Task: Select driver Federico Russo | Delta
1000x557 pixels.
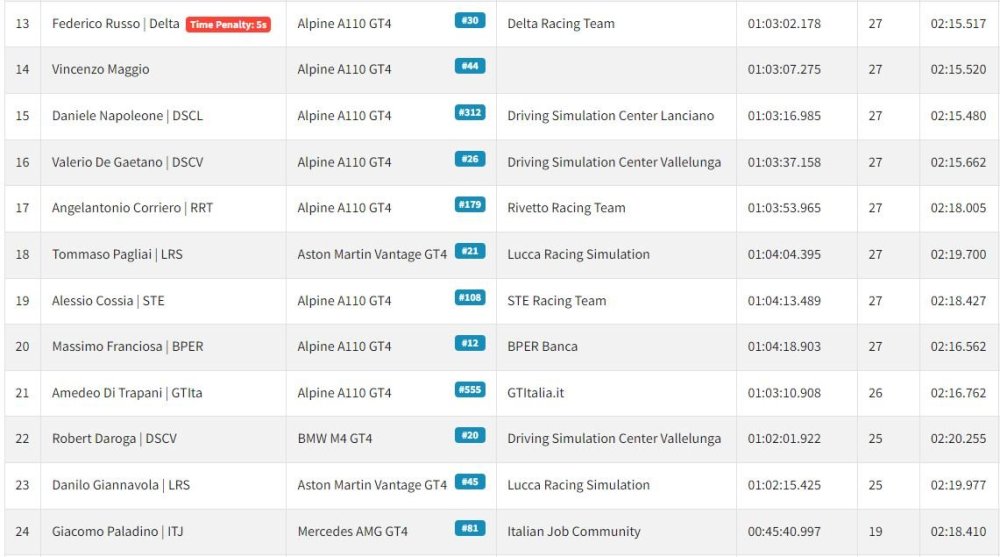Action: (115, 24)
